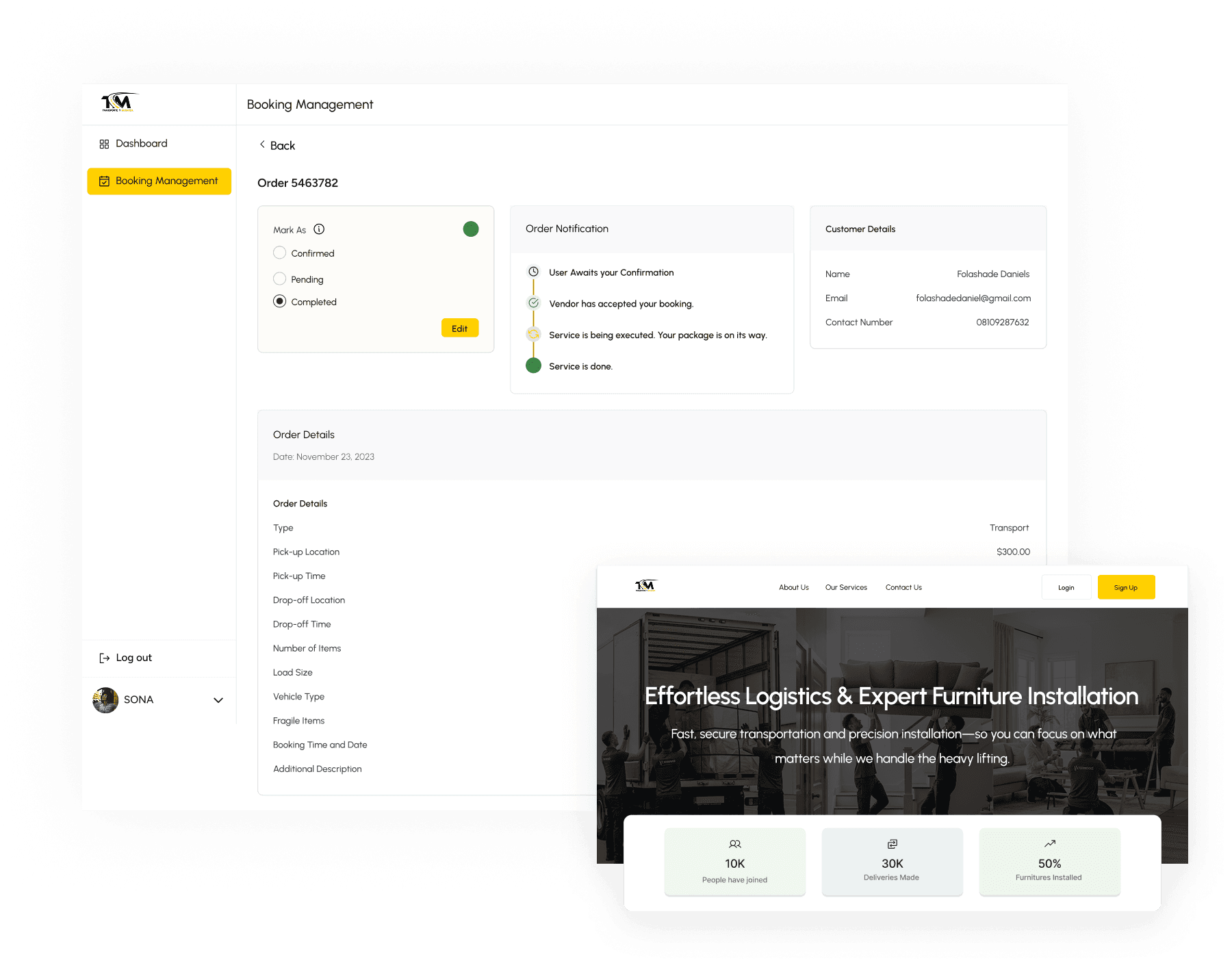
Task: Click the 50% Furnitures Installed card
Action: pos(1050,862)
